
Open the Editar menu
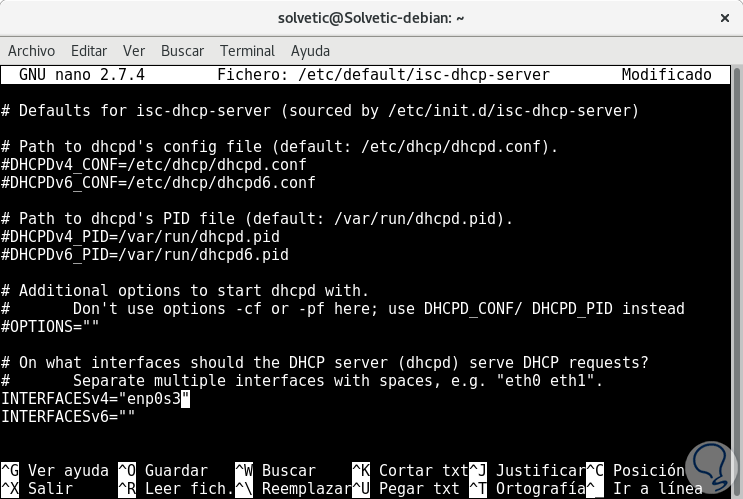[89, 51]
